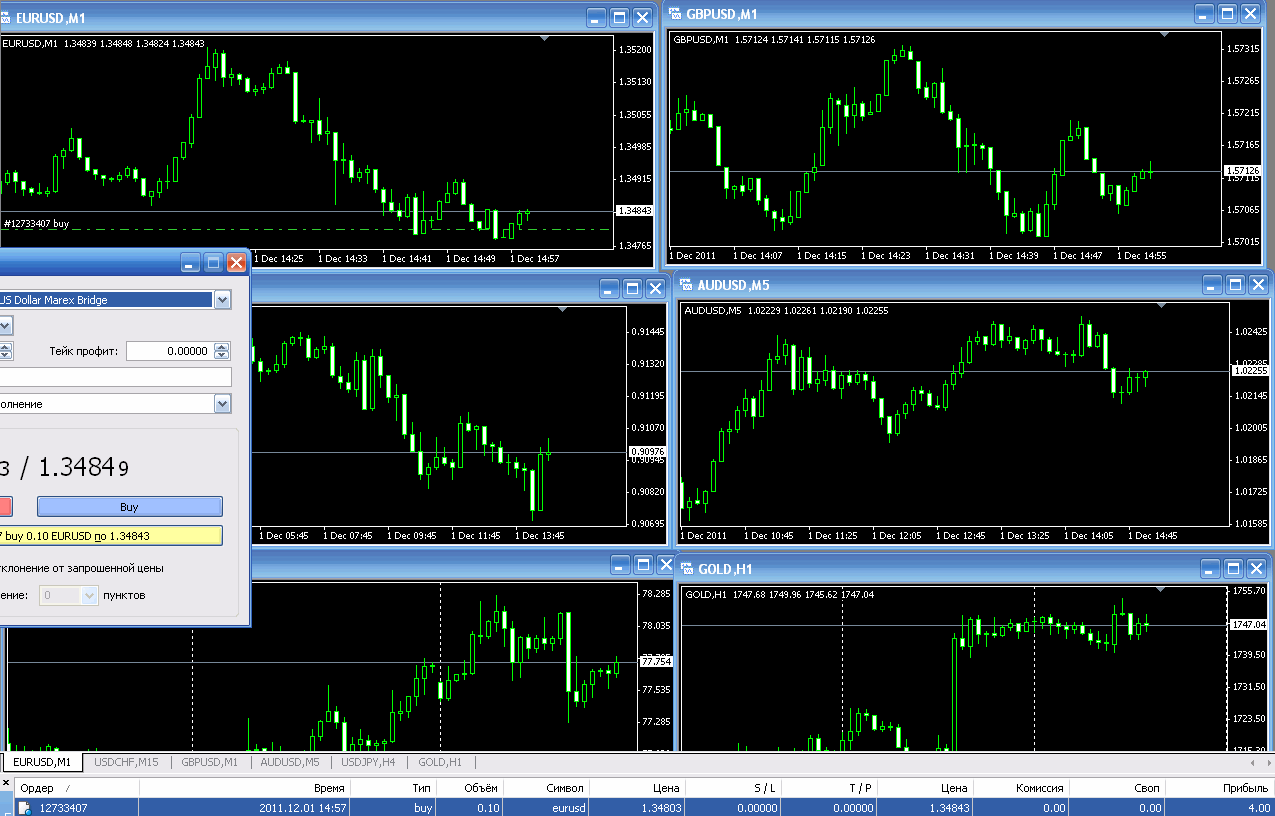Close the terminal panel with the X icon

coord(6,783)
